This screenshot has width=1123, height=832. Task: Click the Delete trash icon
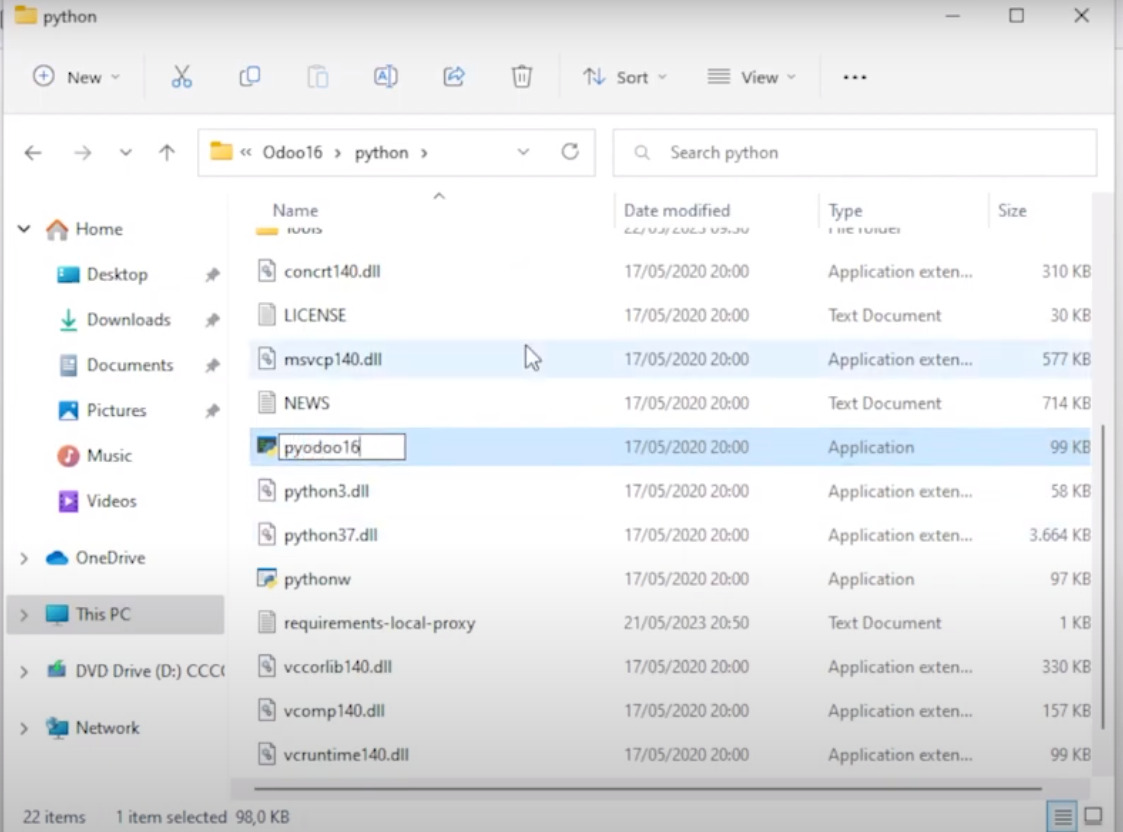click(521, 77)
